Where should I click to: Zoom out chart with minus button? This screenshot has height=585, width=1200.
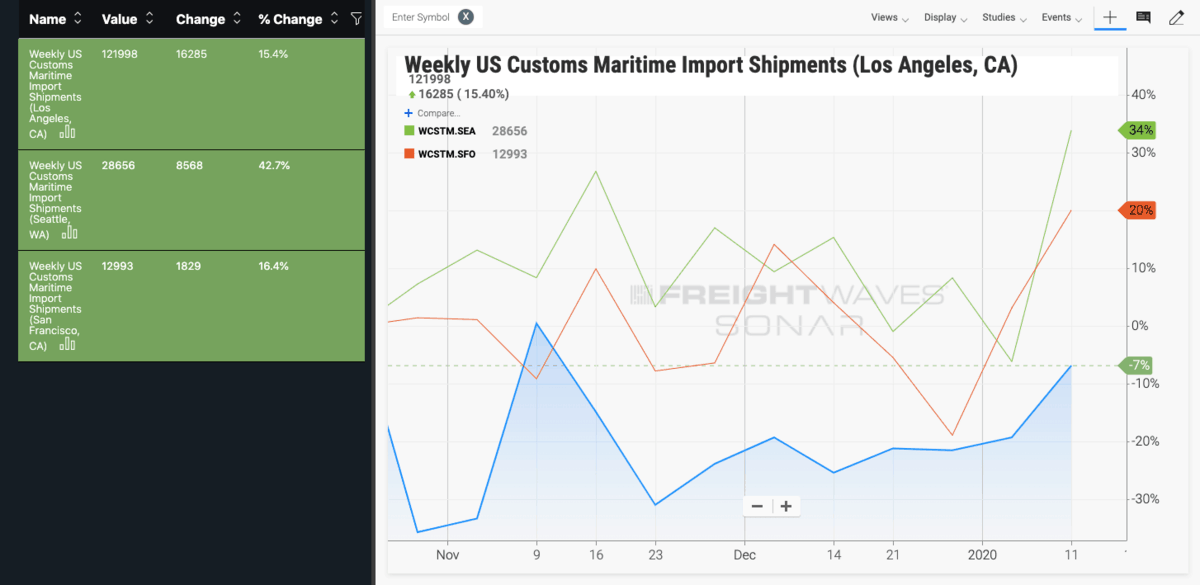(757, 506)
